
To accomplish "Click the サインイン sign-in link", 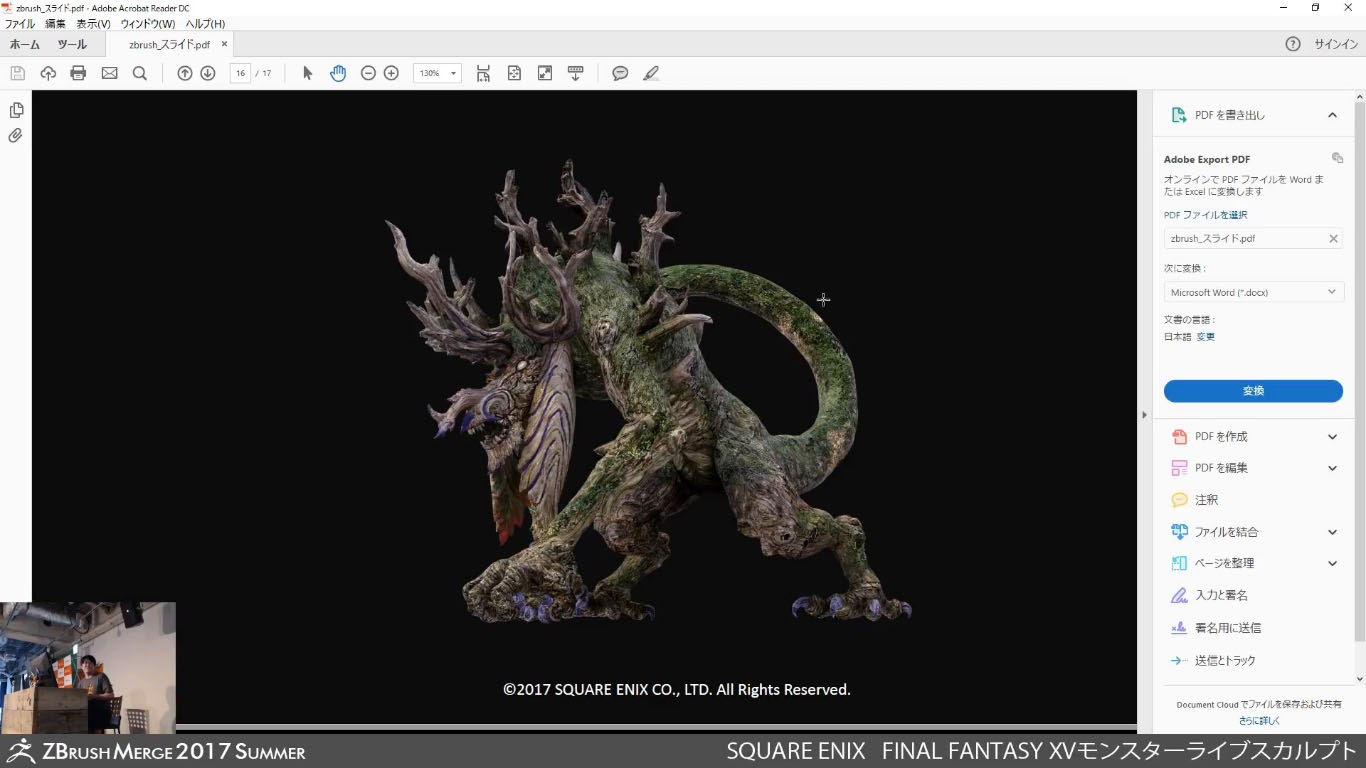I will 1336,44.
